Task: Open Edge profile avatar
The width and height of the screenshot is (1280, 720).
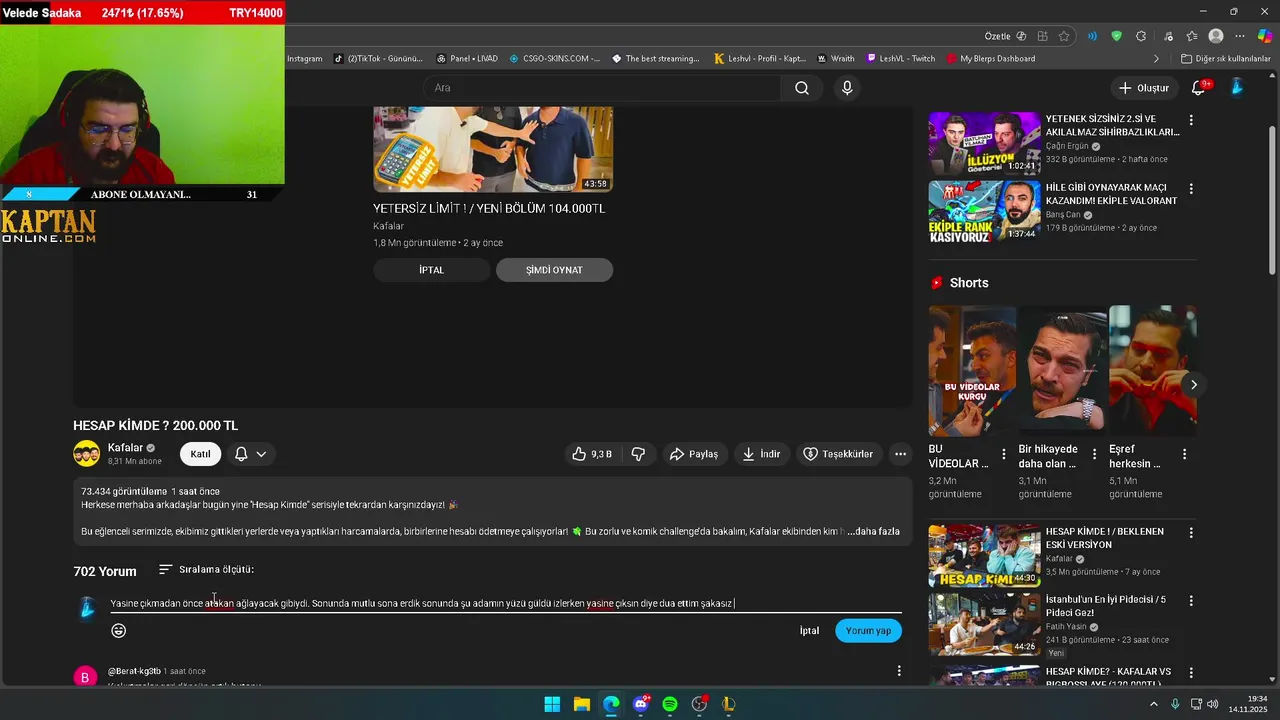Action: click(x=1216, y=36)
